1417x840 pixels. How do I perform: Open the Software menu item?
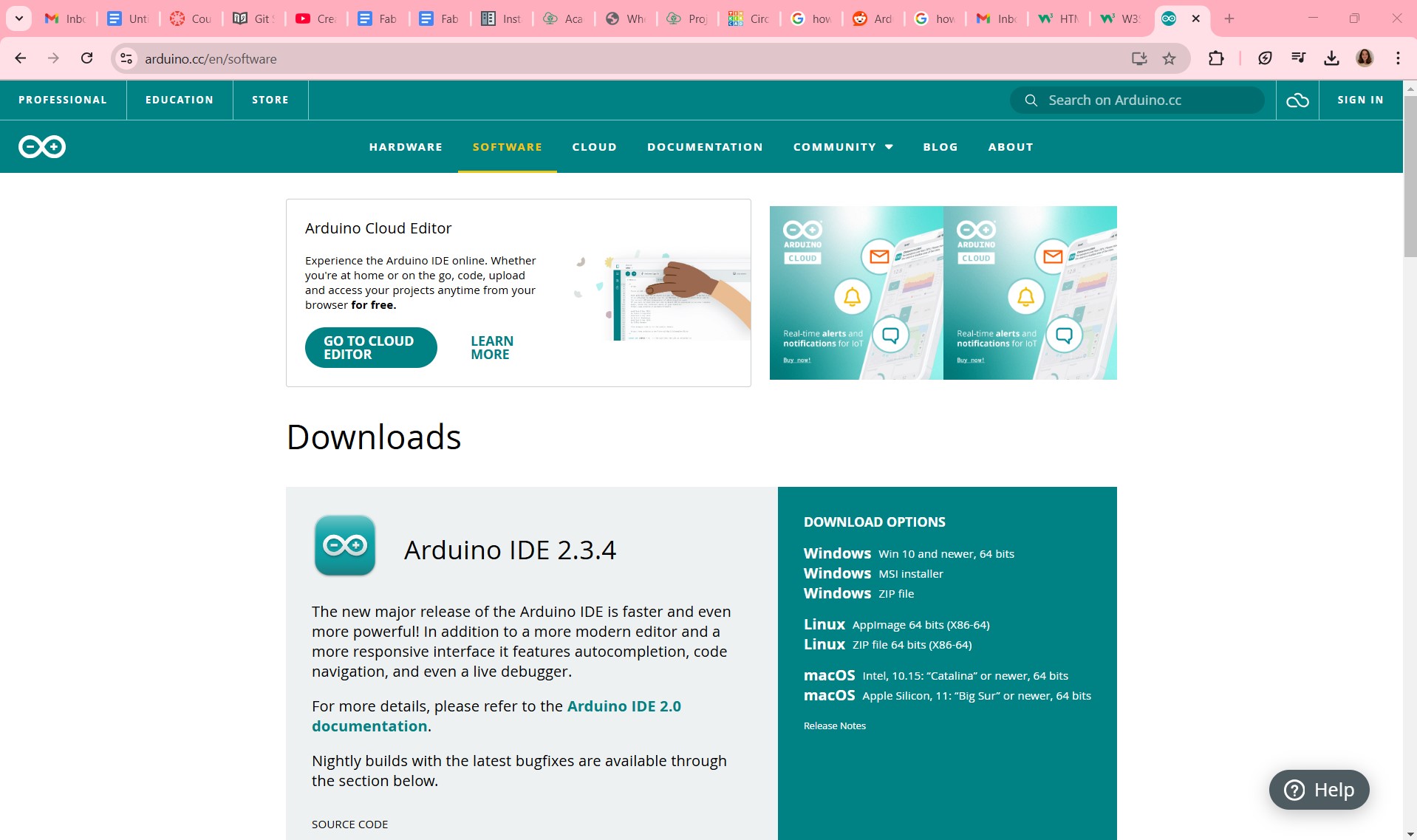click(508, 147)
